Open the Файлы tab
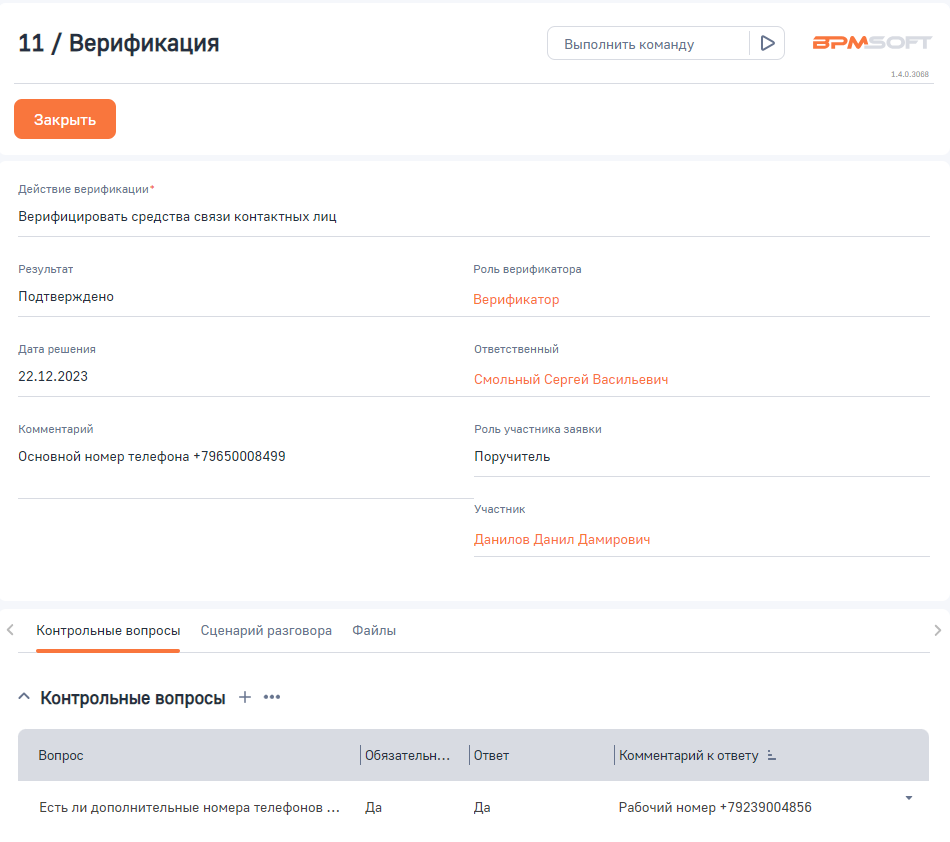 [374, 631]
